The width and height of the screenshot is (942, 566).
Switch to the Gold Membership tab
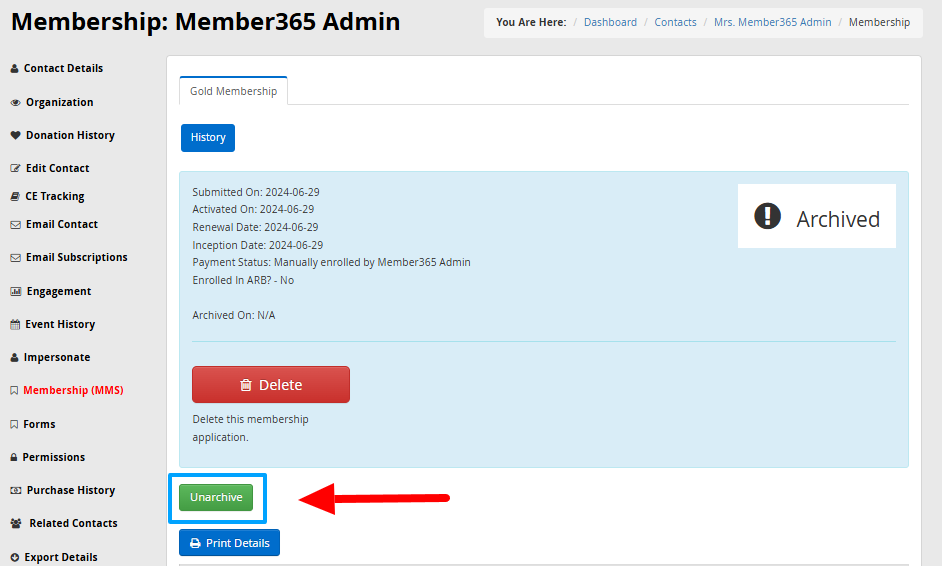pos(233,91)
